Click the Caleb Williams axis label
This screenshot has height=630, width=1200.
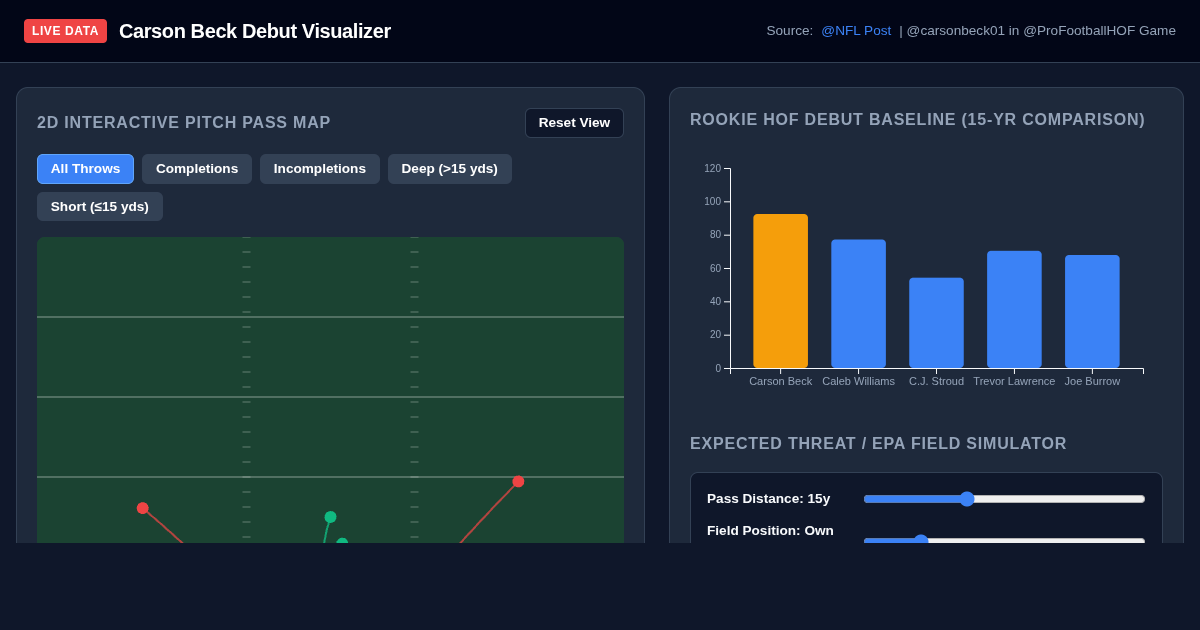858,381
